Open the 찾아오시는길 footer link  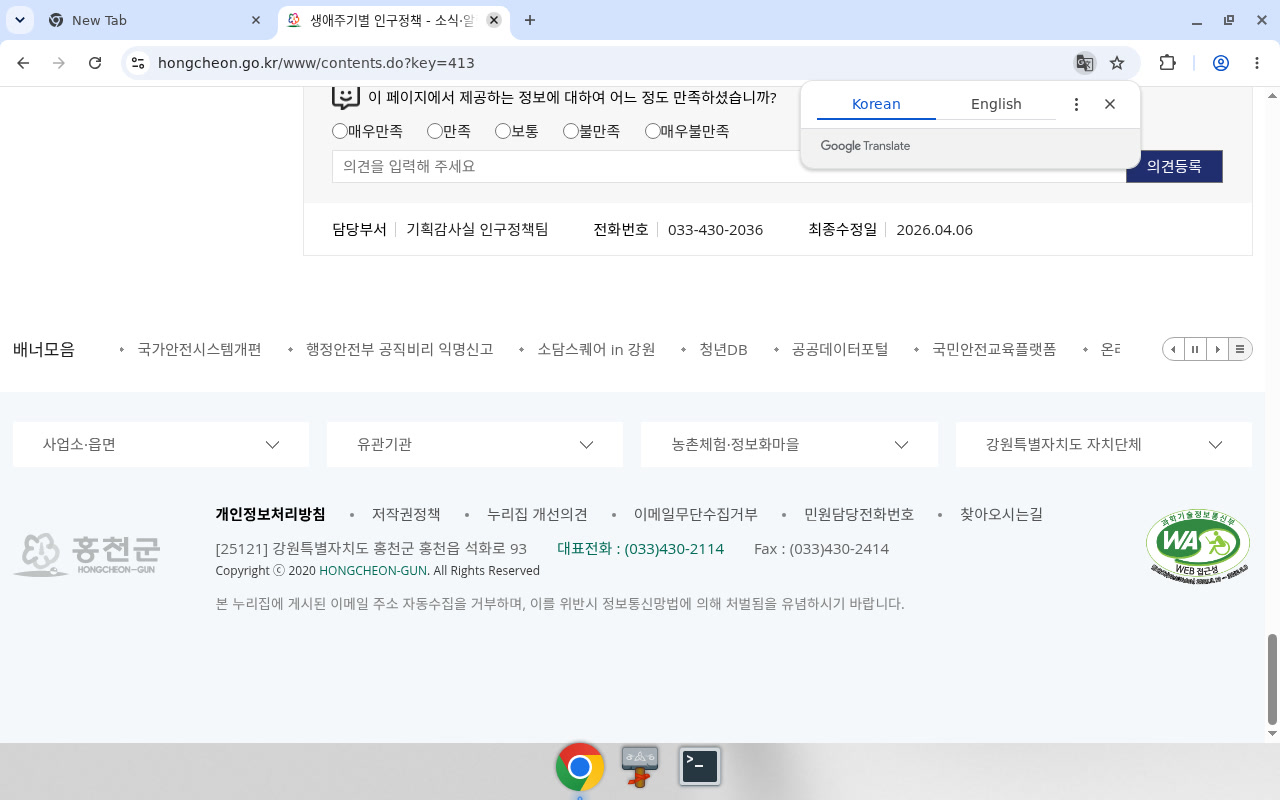point(1001,514)
